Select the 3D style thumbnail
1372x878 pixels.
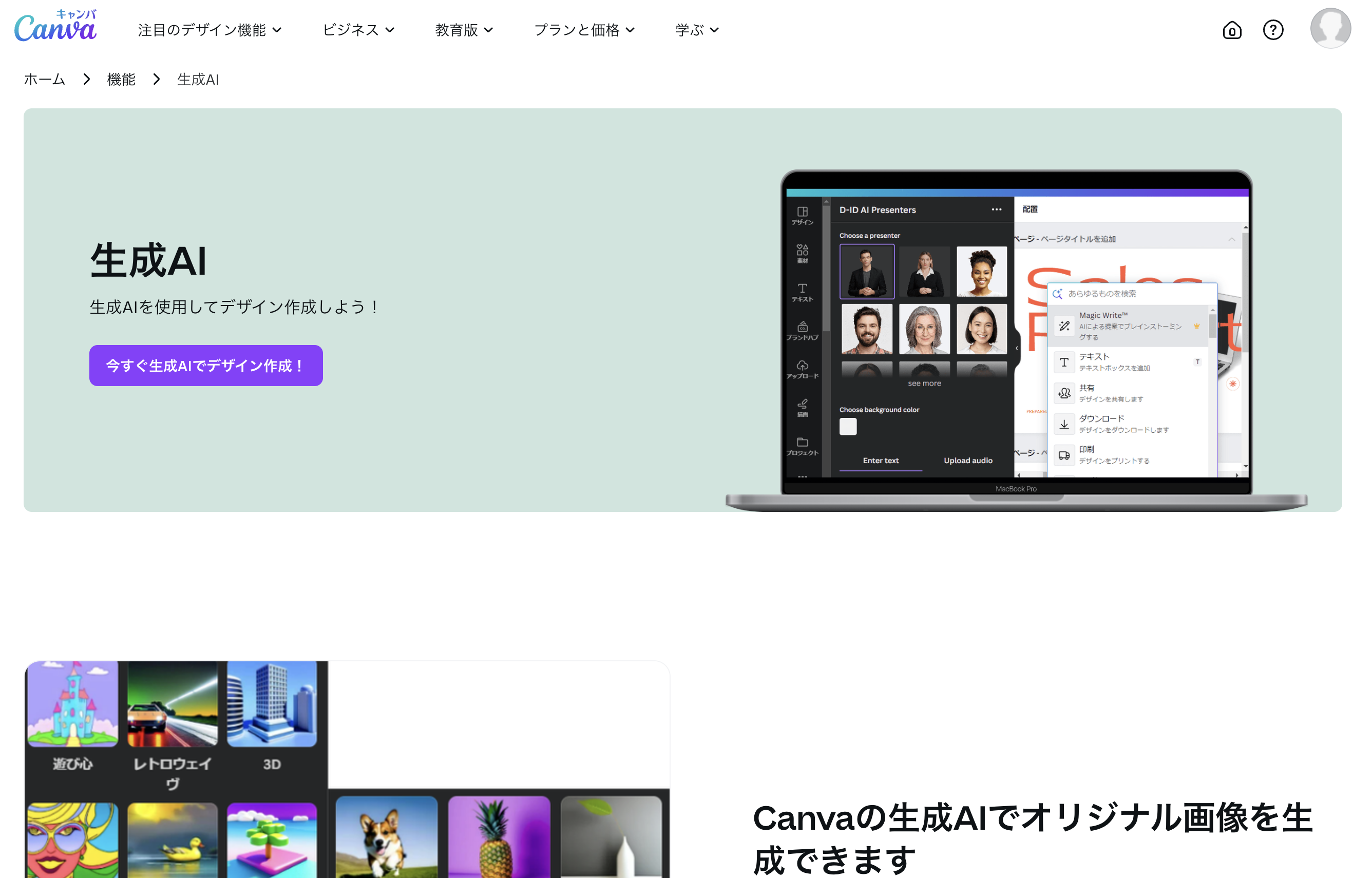click(272, 703)
